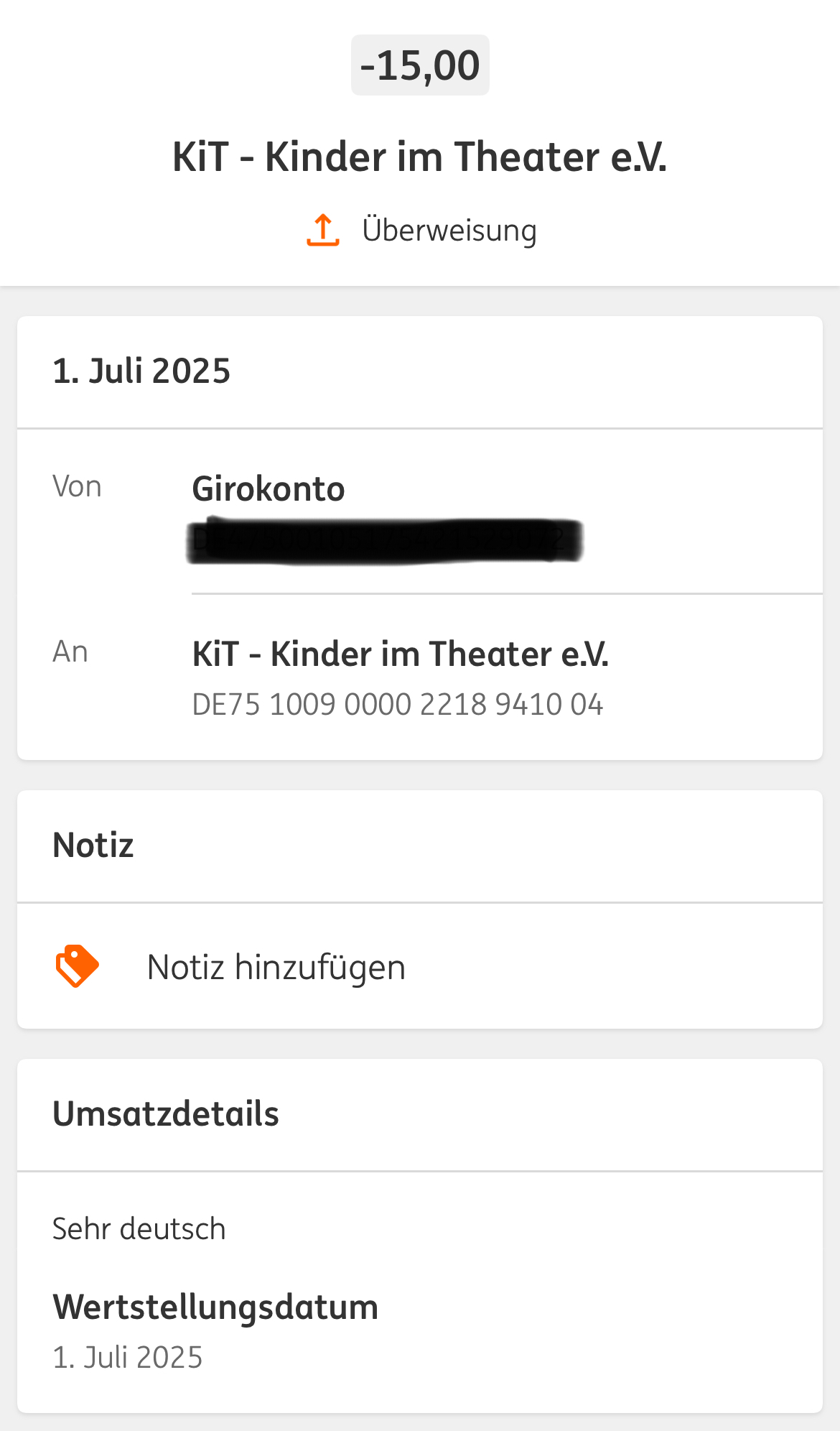This screenshot has height=1431, width=840.
Task: Select the recipient IBAN DE75 1009 0000 2218 9410 04
Action: [397, 705]
